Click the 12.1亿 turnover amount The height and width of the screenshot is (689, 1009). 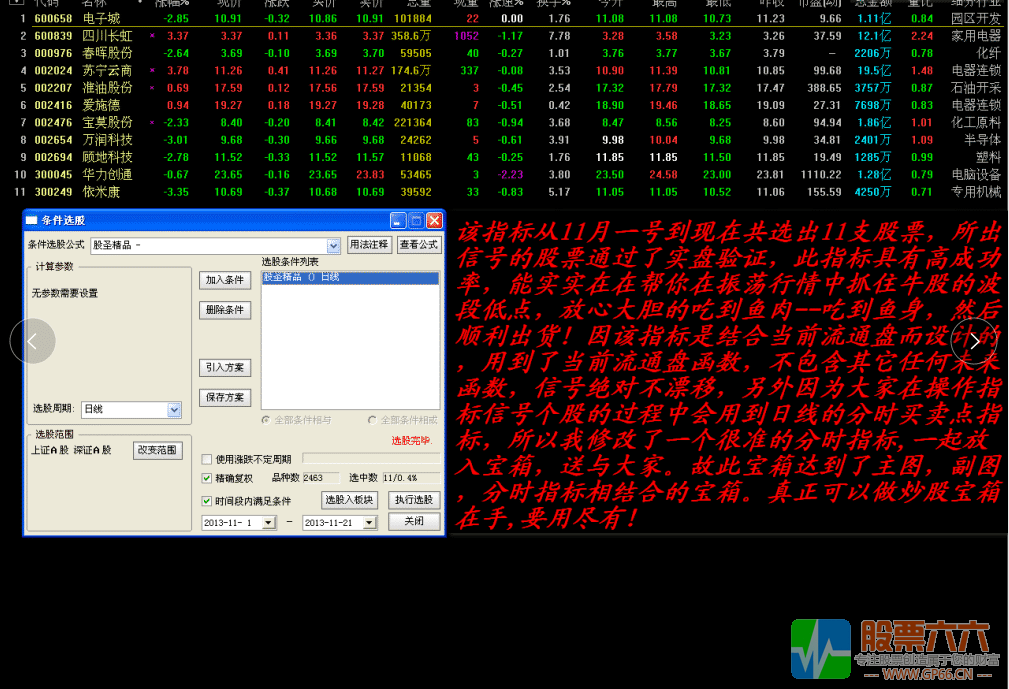874,36
